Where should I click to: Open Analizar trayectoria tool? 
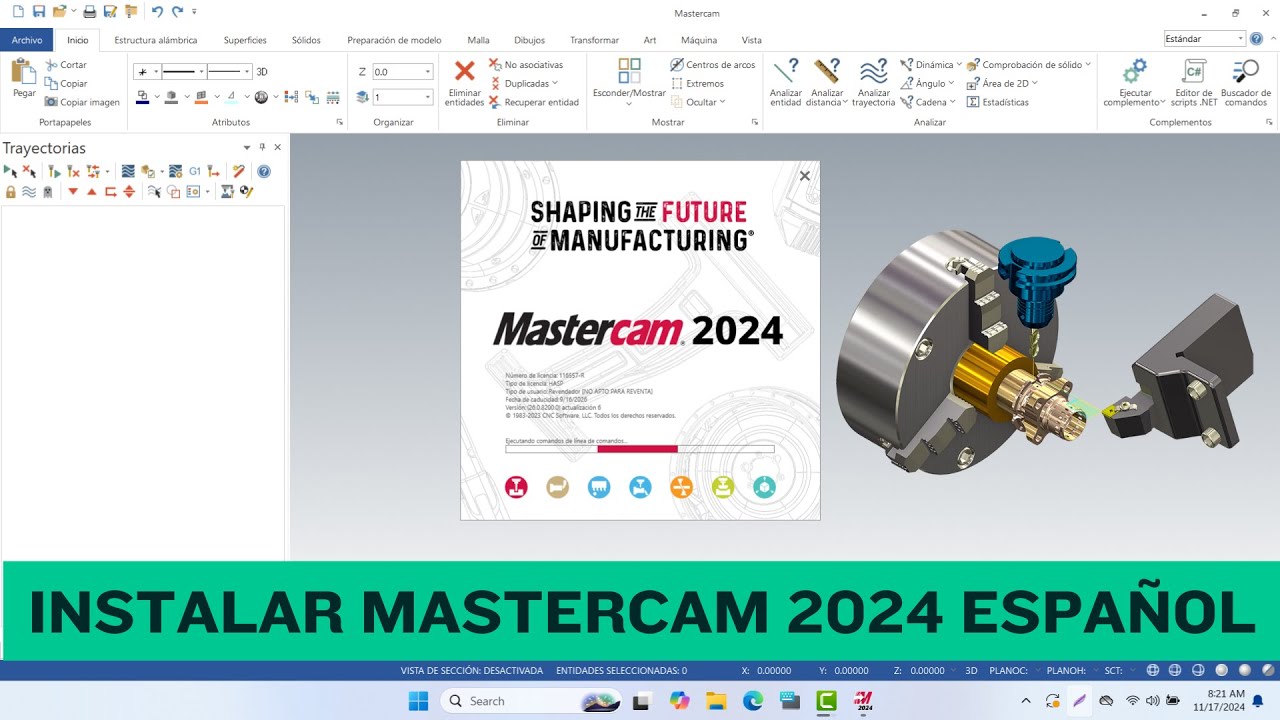[x=873, y=83]
